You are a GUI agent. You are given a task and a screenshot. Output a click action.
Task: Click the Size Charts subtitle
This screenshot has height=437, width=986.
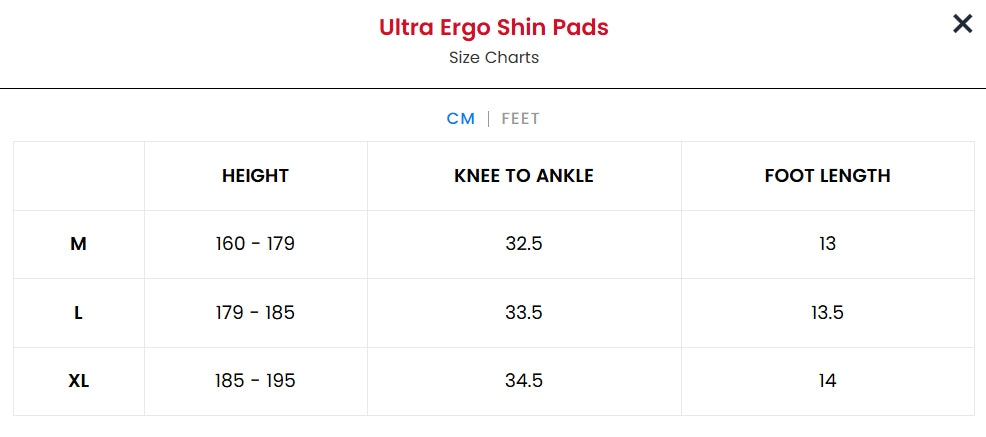tap(493, 57)
